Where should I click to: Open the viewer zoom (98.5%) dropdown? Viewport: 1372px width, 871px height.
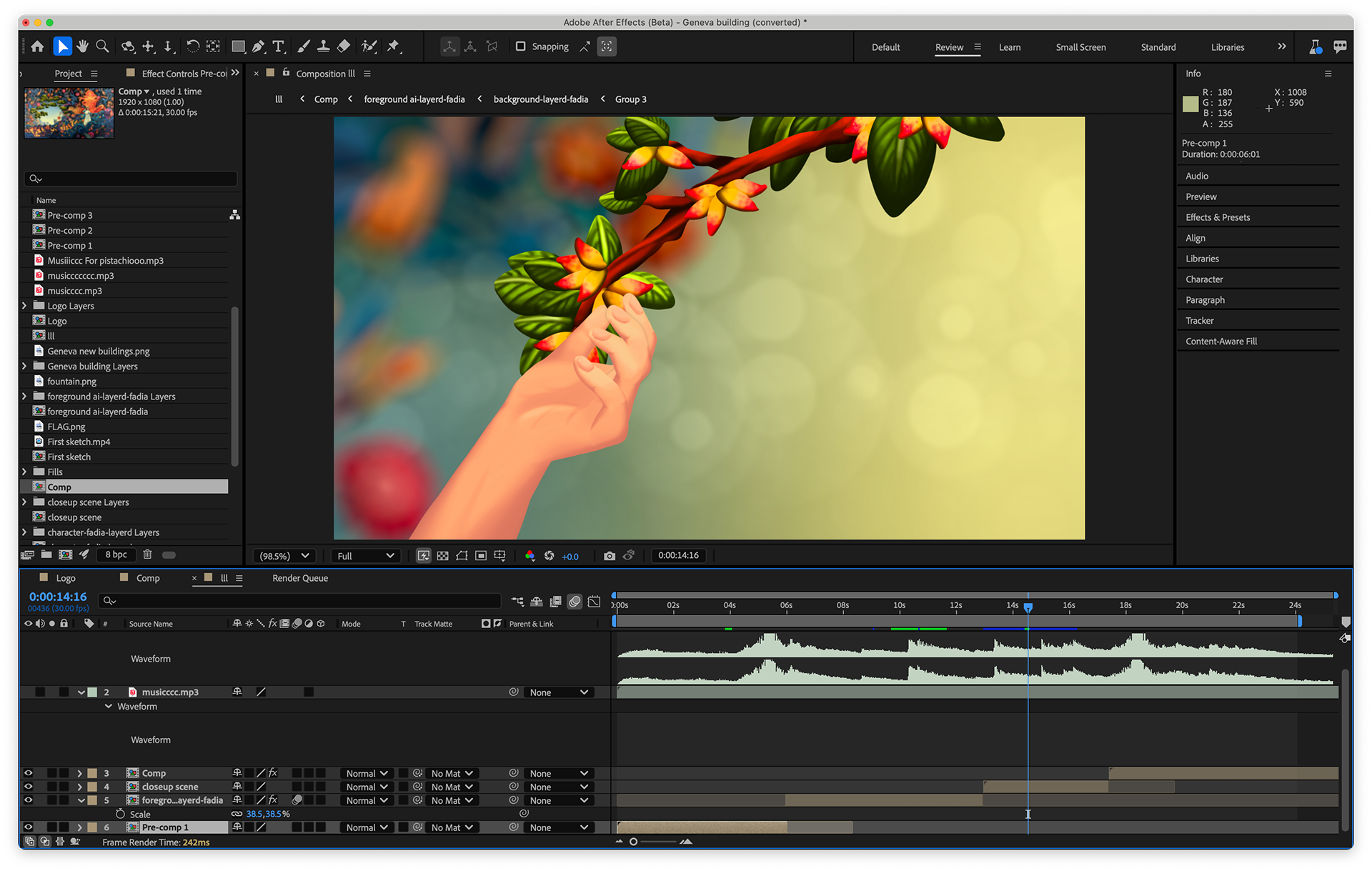[x=284, y=556]
